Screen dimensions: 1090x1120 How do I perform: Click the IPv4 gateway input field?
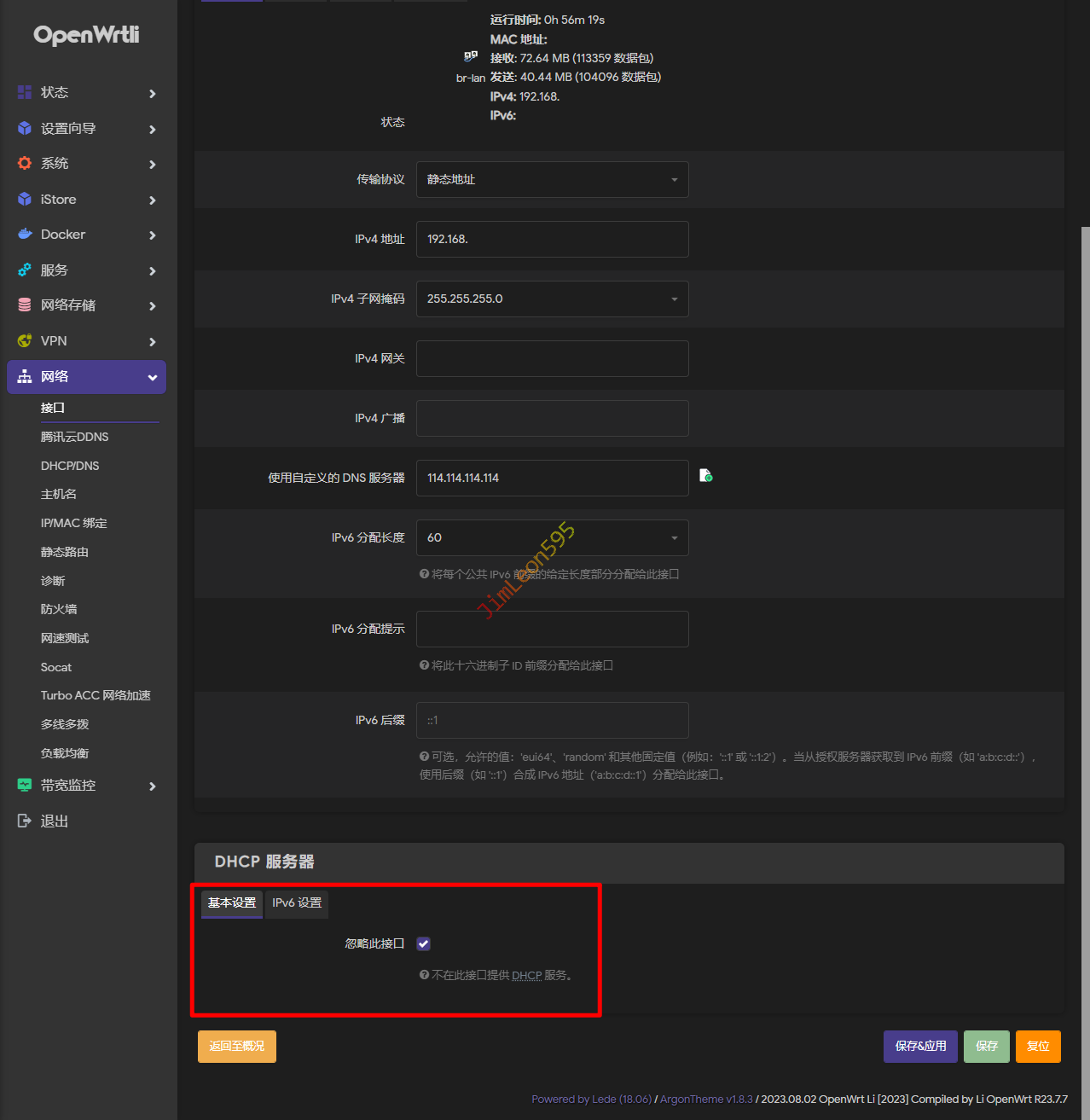pos(552,358)
